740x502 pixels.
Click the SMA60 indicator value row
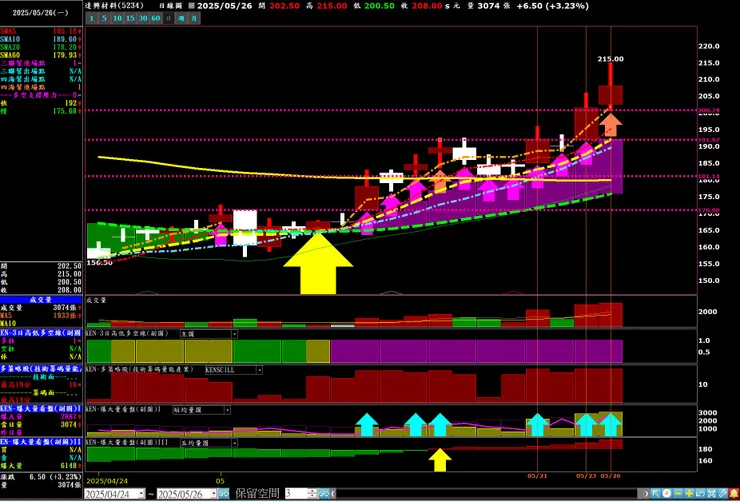pyautogui.click(x=41, y=55)
